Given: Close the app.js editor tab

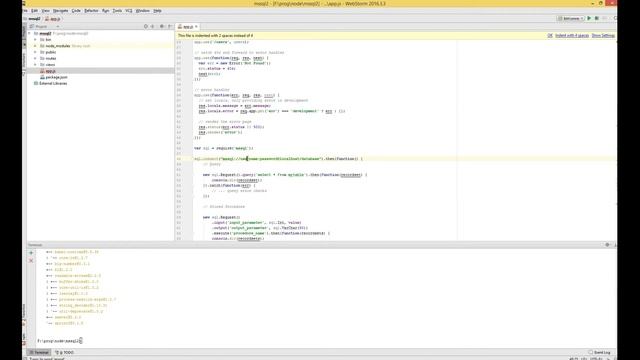Looking at the screenshot, I should coord(196,27).
